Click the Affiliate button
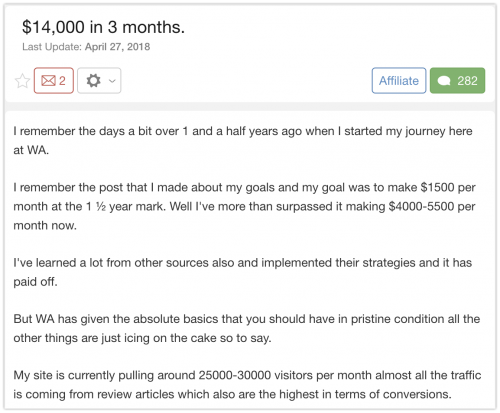 pyautogui.click(x=399, y=81)
